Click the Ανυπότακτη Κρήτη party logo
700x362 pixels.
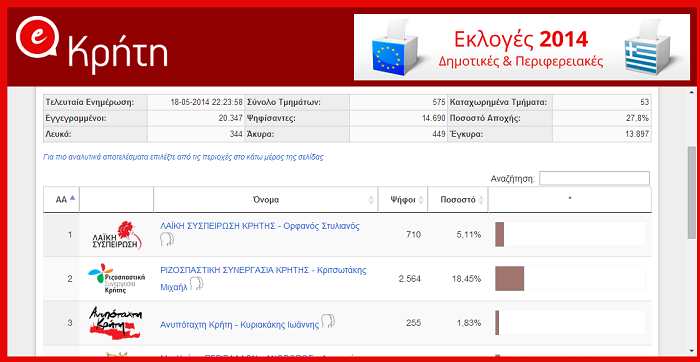116,322
